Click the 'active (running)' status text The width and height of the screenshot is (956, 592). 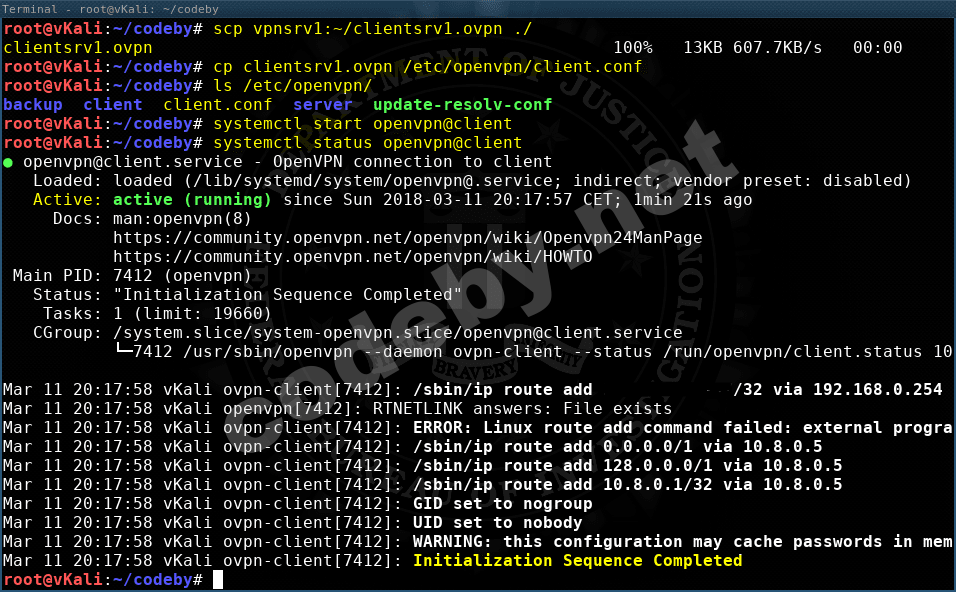click(192, 200)
